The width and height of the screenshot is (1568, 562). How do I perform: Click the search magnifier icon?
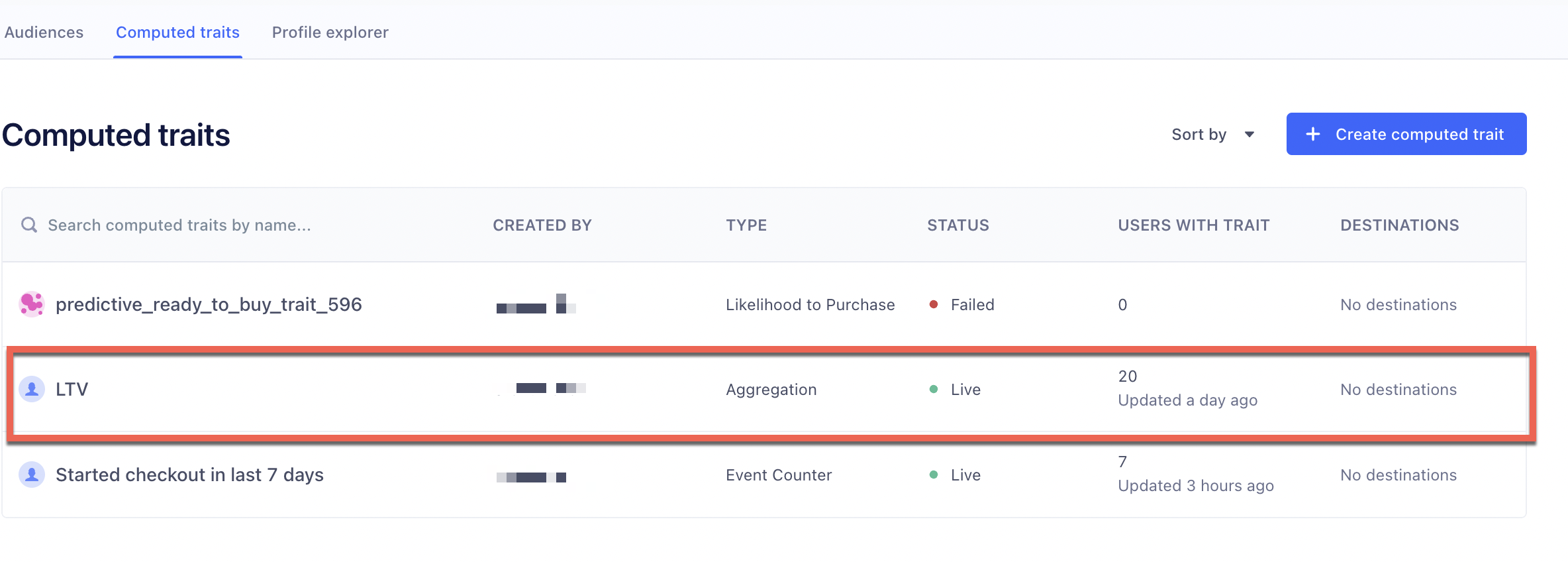[28, 225]
